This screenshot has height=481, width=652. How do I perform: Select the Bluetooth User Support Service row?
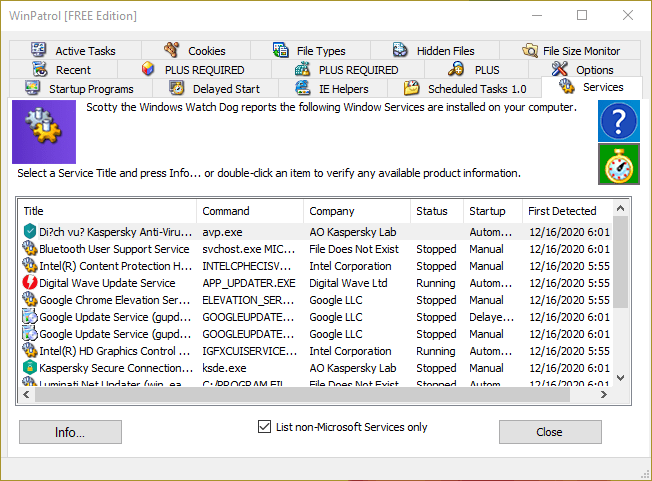316,249
